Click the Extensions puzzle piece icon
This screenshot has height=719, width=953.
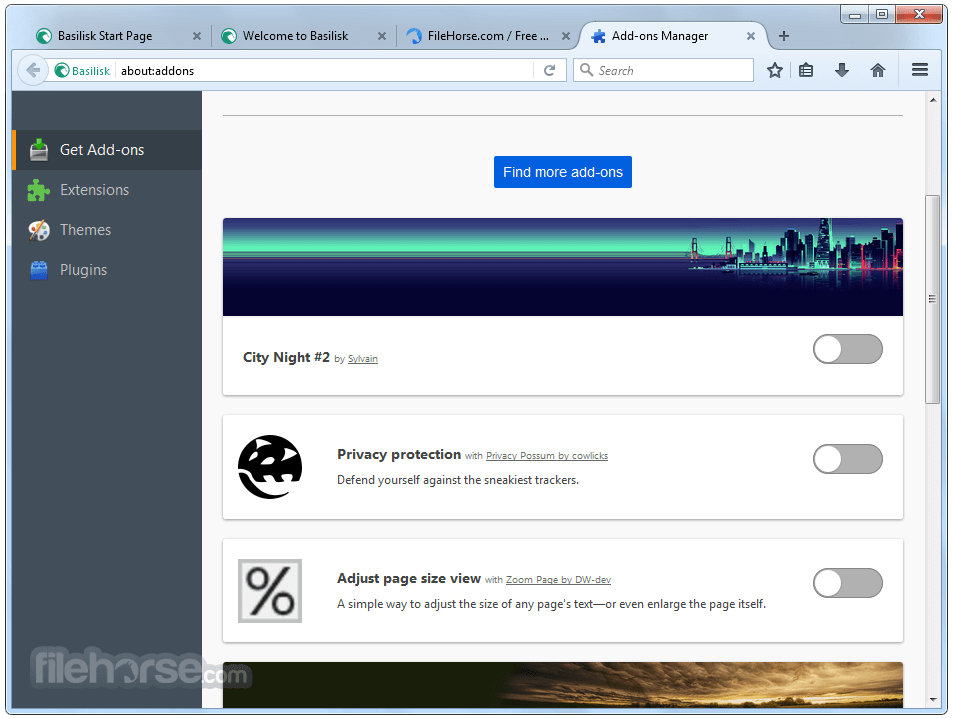tap(38, 190)
